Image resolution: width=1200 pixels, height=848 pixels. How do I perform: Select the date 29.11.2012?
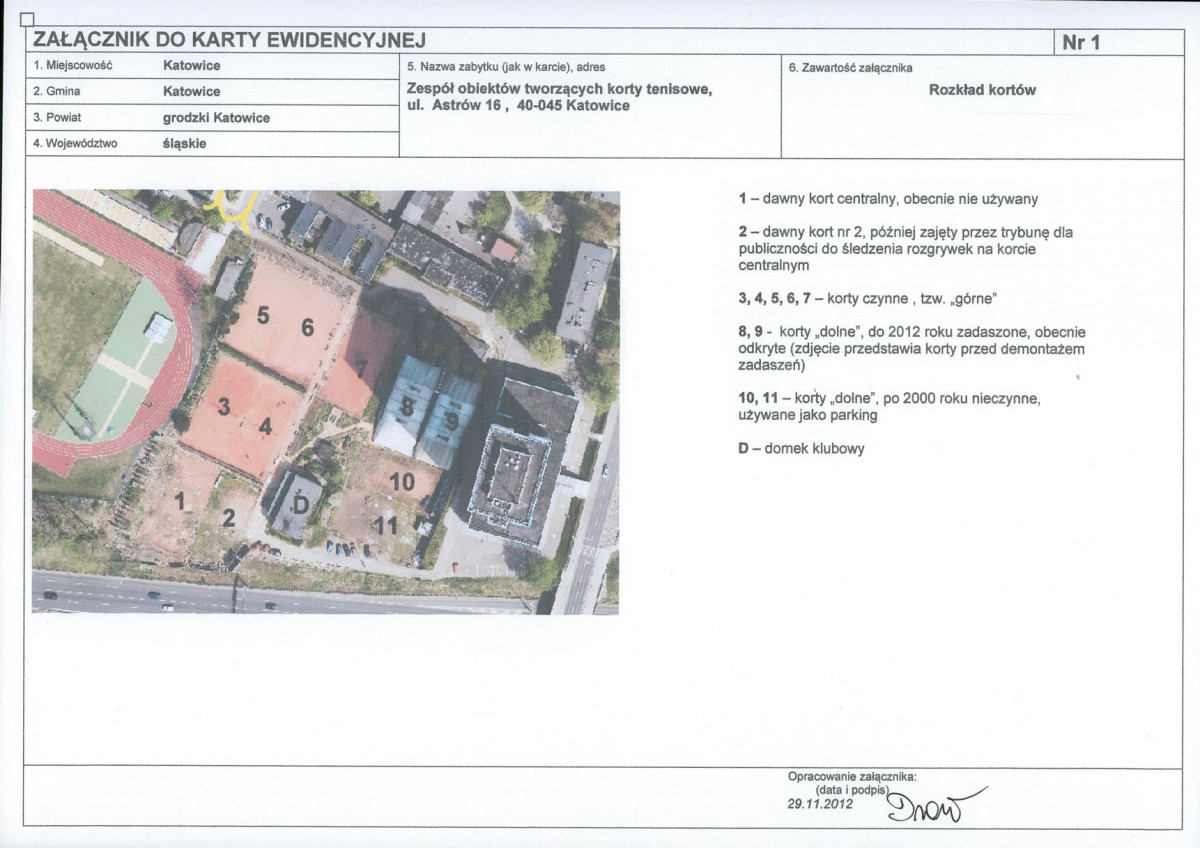coord(820,803)
